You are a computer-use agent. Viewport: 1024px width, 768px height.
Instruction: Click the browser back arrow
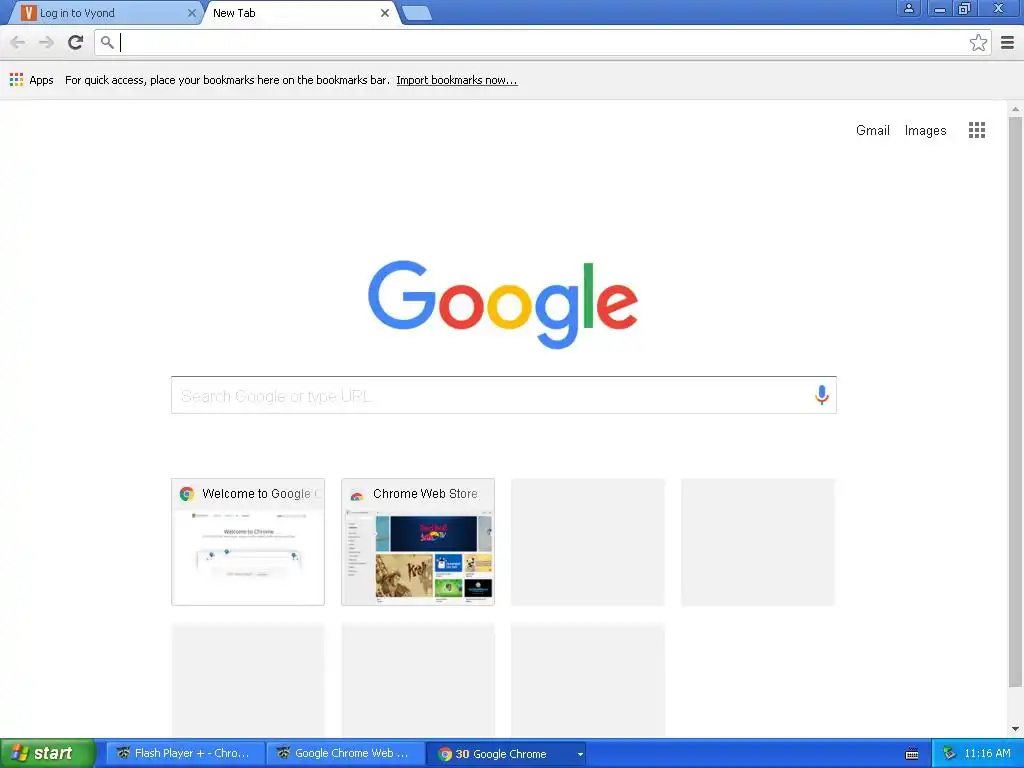click(18, 43)
